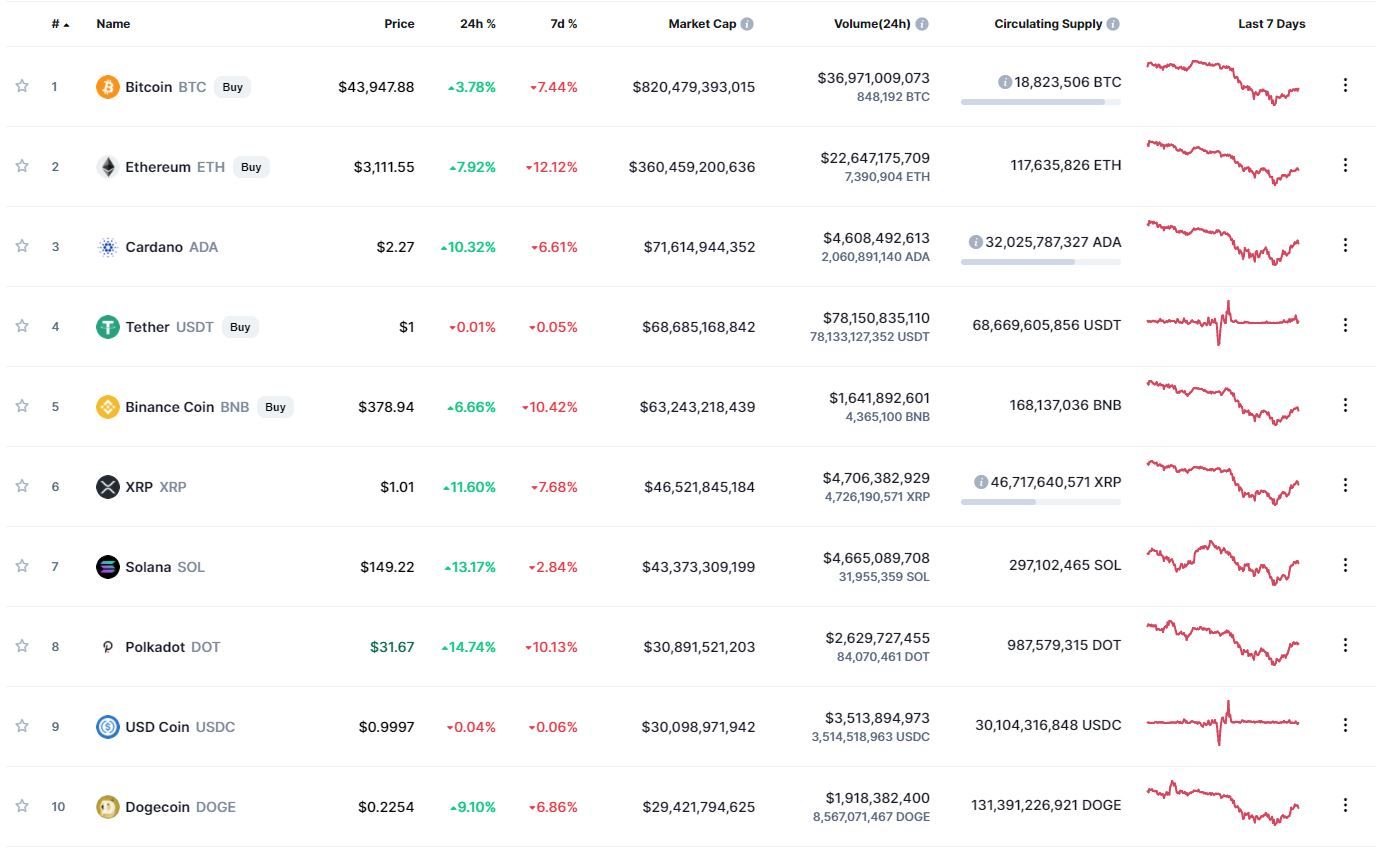
Task: Click the Solana logo icon
Action: coord(107,567)
